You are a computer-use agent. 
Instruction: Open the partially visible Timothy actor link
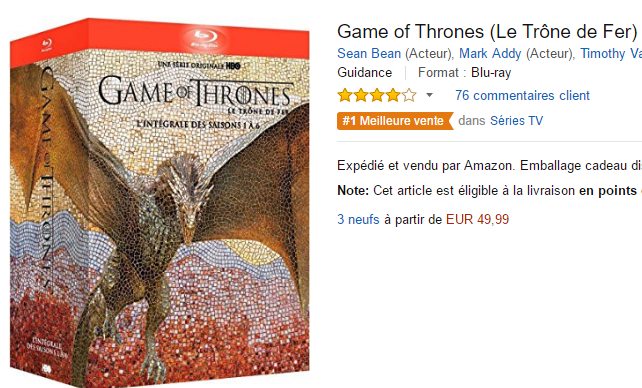pyautogui.click(x=611, y=54)
